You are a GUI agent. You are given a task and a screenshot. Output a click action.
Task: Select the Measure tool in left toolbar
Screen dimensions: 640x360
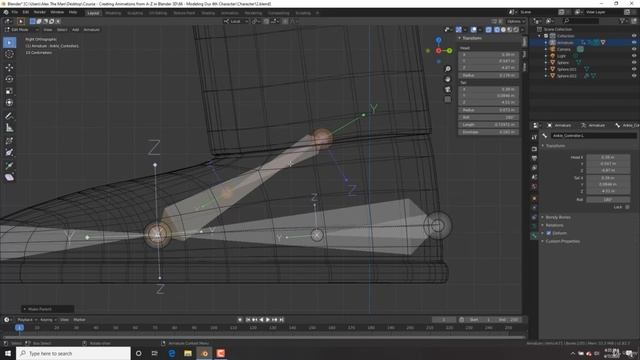point(9,128)
